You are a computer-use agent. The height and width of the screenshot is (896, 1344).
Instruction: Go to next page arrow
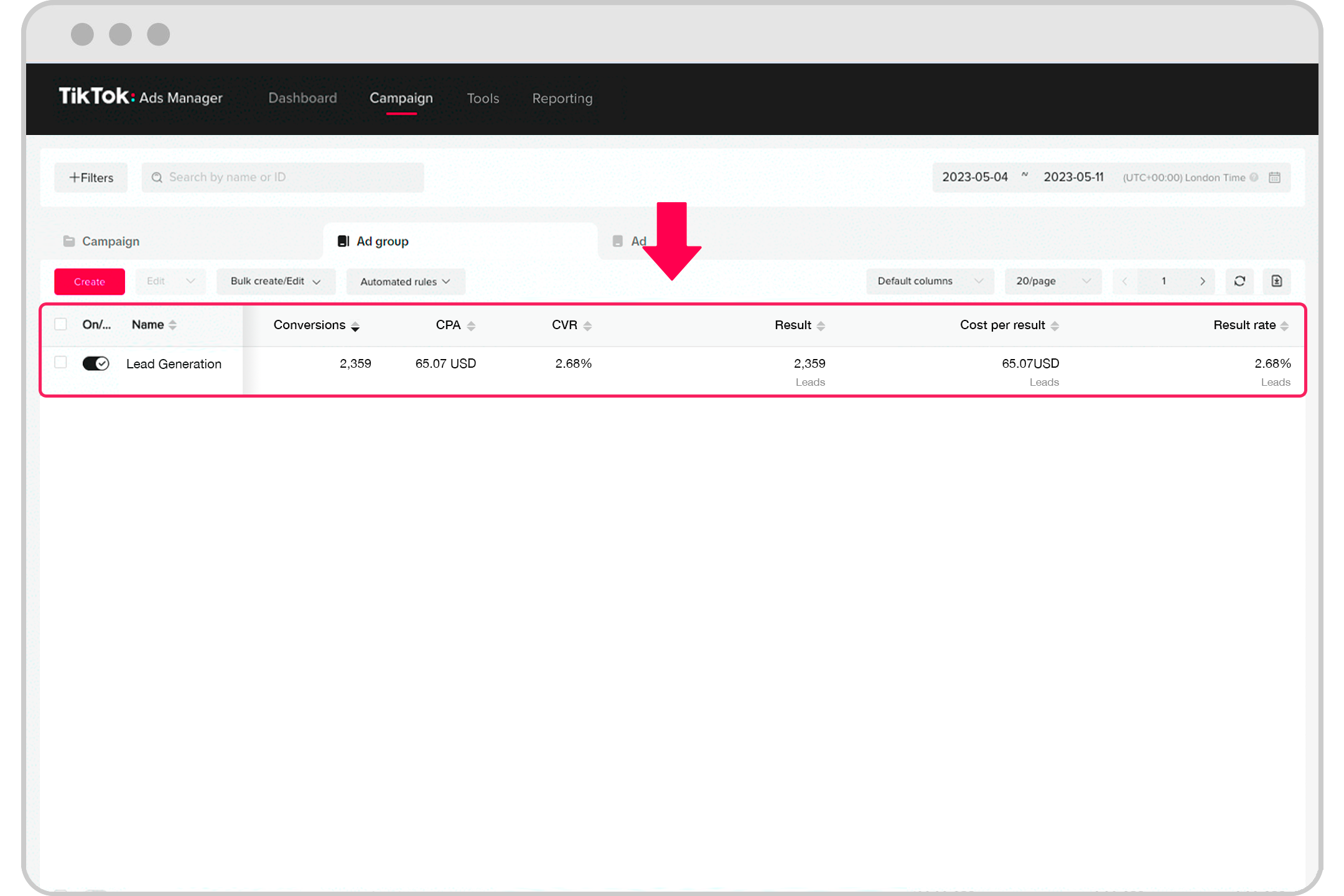coord(1202,281)
